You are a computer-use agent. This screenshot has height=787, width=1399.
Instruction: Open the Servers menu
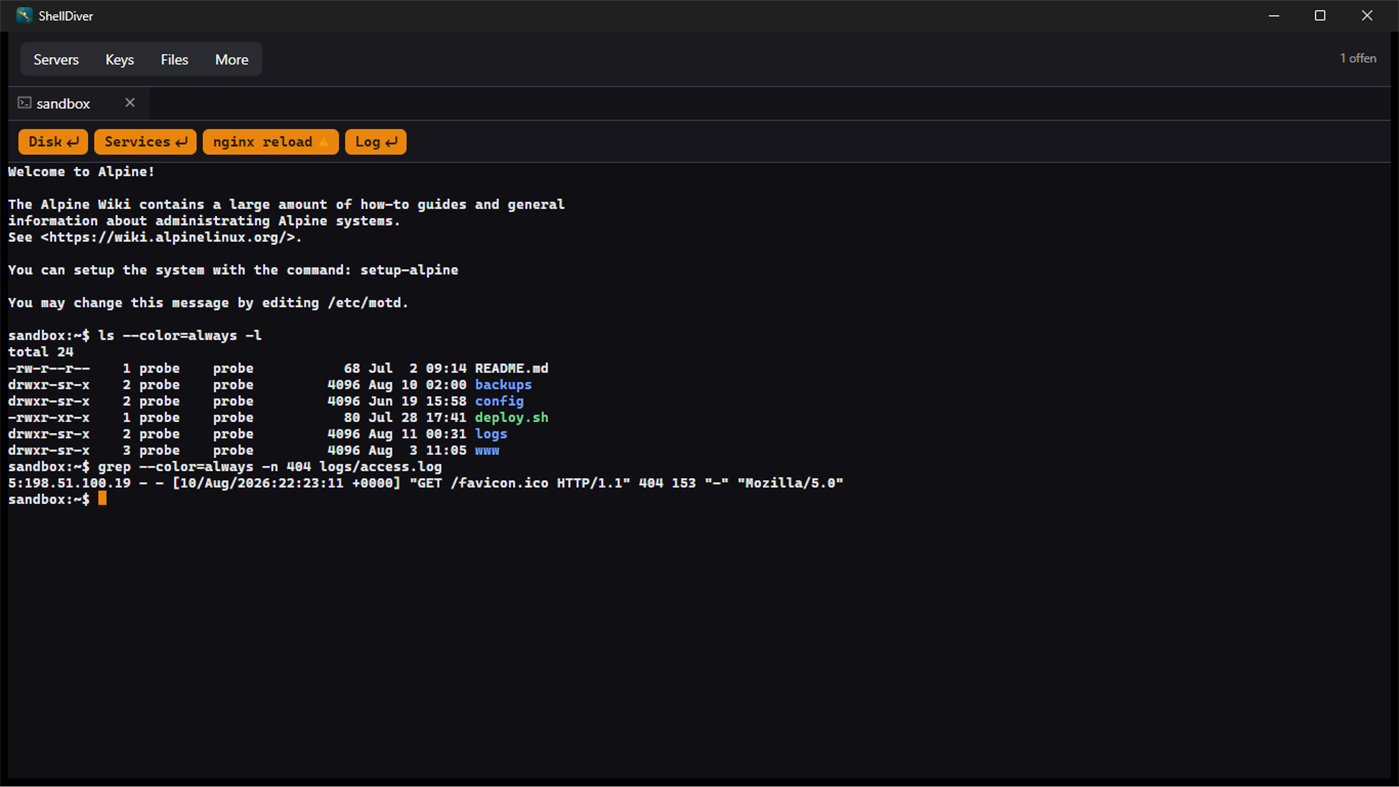(56, 60)
